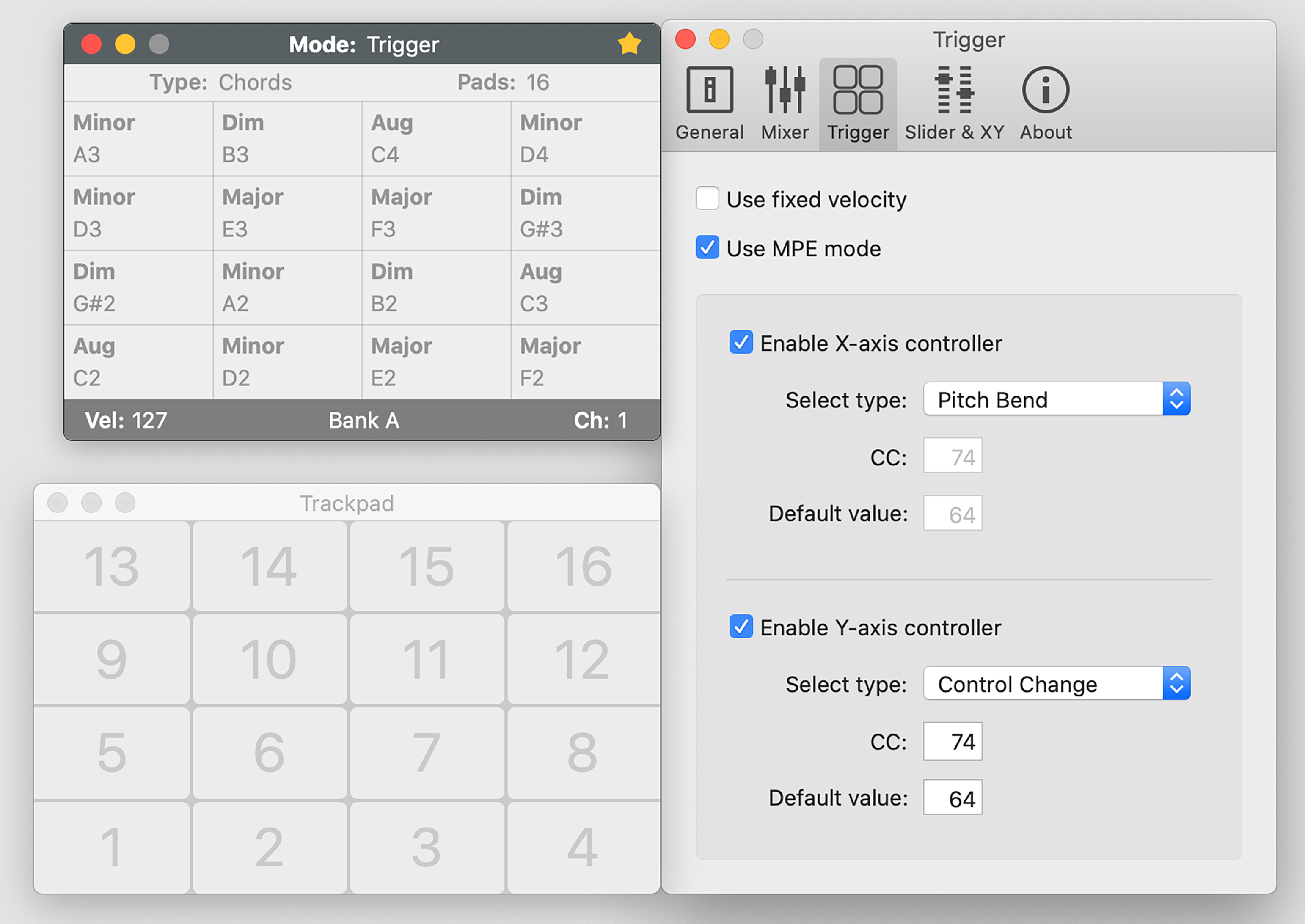Enable Use fixed velocity checkbox
Viewport: 1305px width, 924px height.
pyautogui.click(x=707, y=198)
